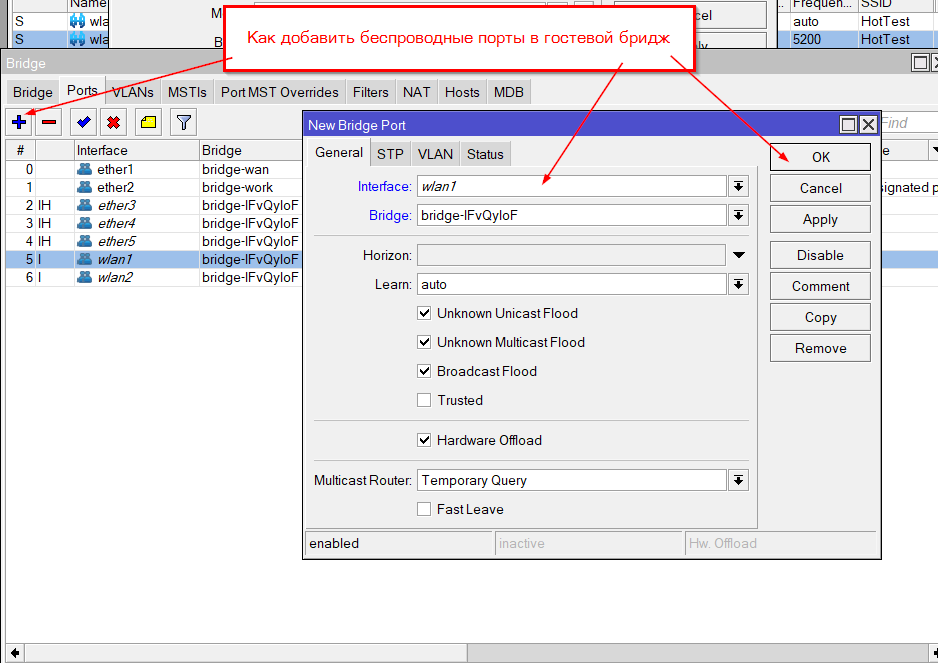Image resolution: width=938 pixels, height=663 pixels.
Task: Toggle Unknown Unicast Flood checkbox
Action: (424, 313)
